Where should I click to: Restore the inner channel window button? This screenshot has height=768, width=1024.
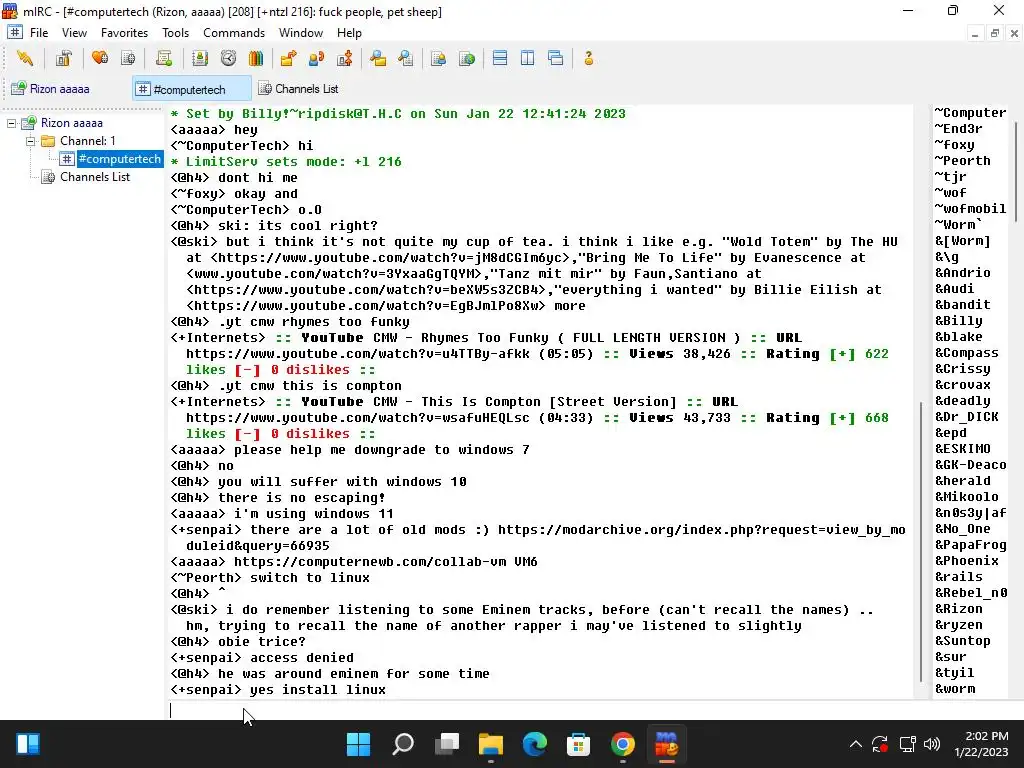pyautogui.click(x=995, y=33)
